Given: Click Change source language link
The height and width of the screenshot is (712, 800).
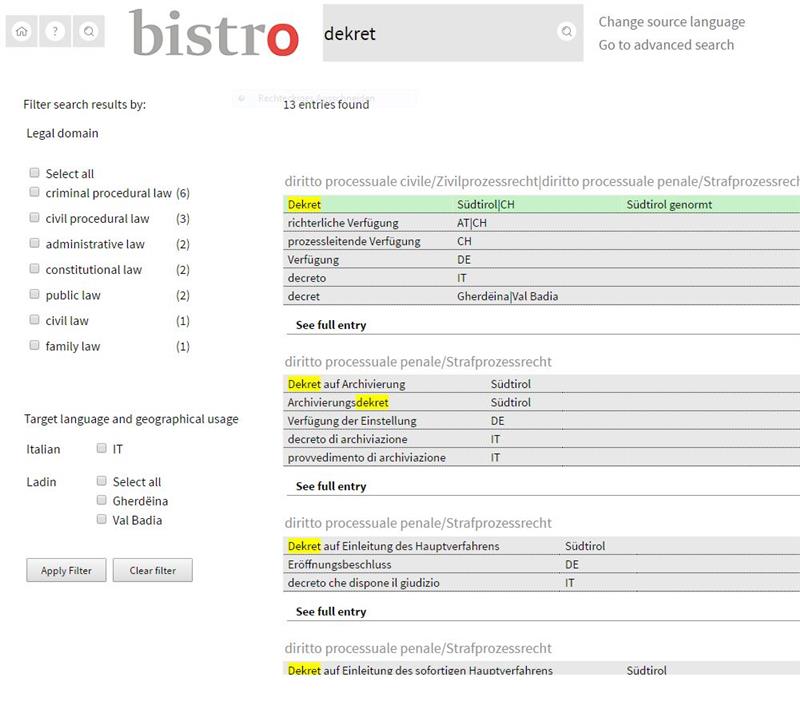Looking at the screenshot, I should 671,22.
